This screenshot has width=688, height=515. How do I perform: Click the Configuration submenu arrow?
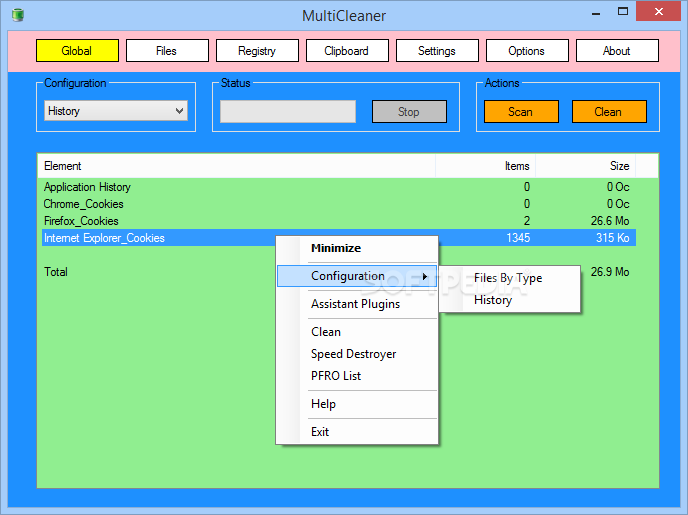click(425, 276)
